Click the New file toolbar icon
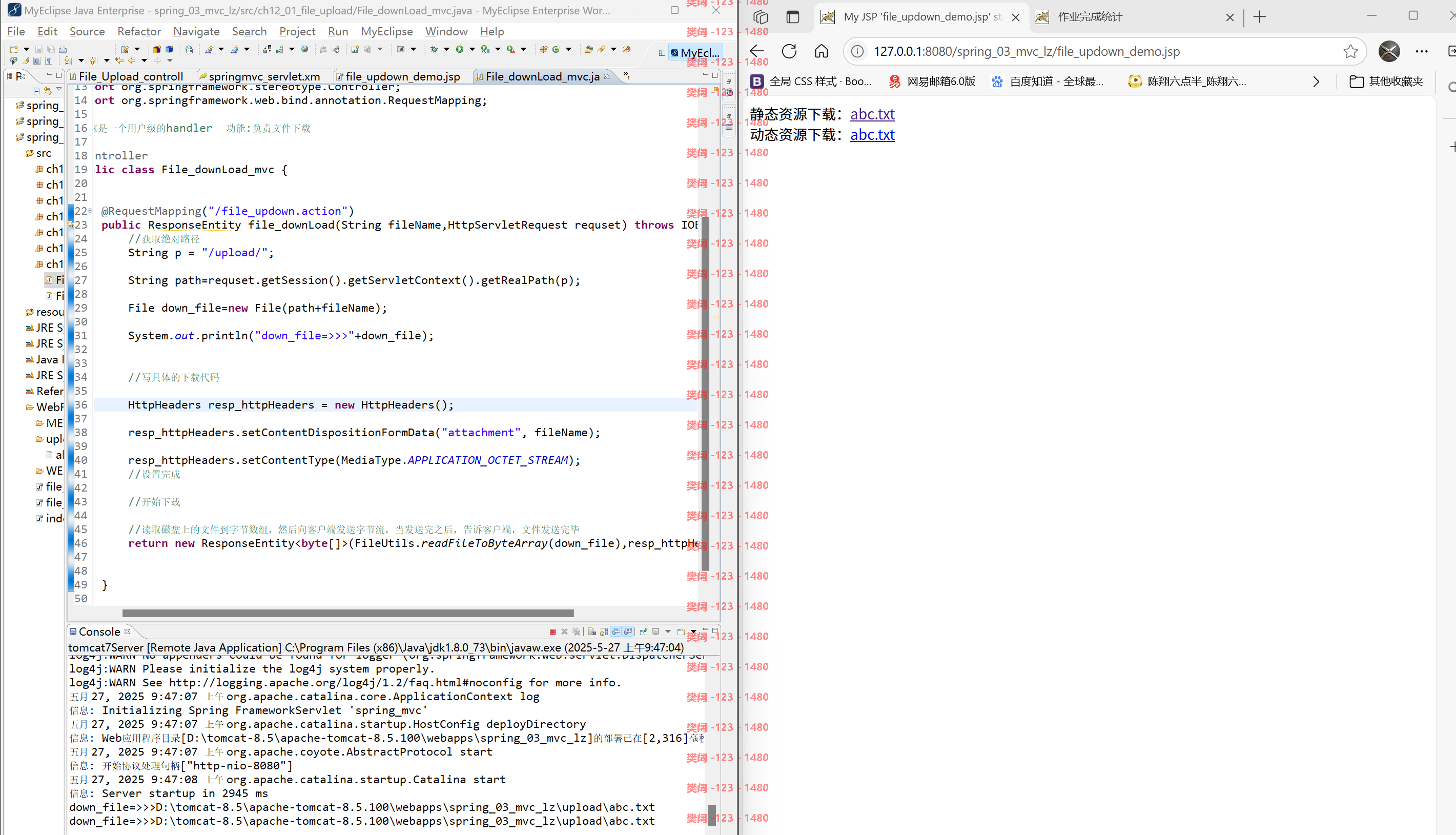 14,49
